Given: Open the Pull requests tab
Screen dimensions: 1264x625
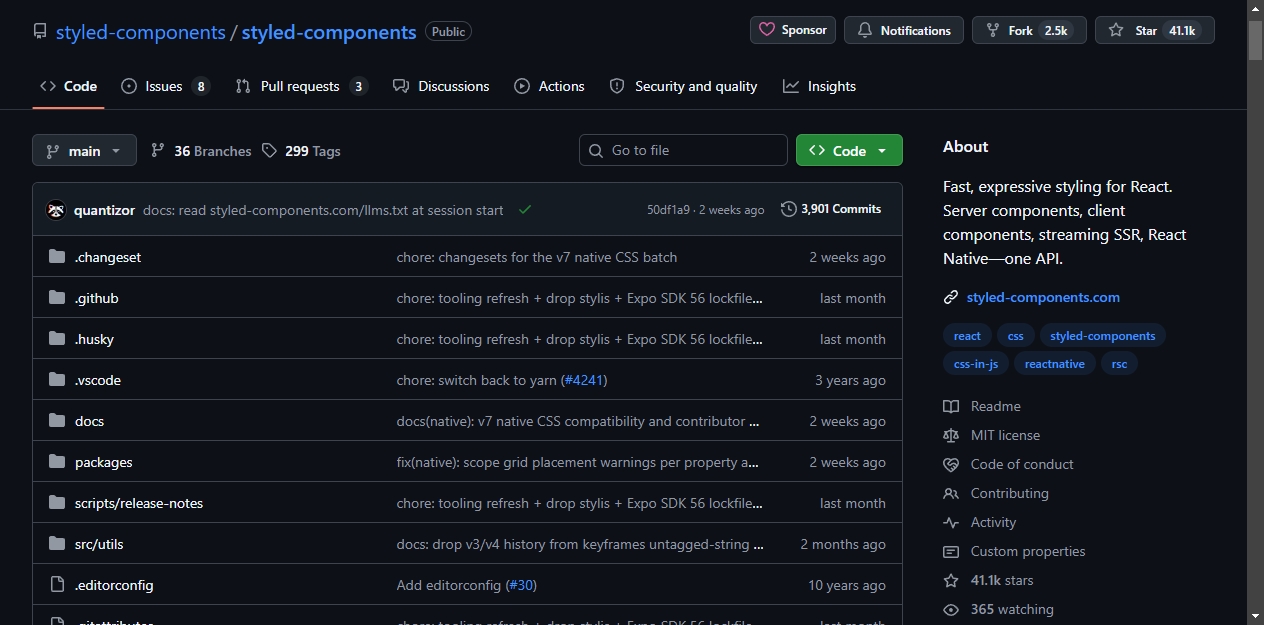Looking at the screenshot, I should [x=301, y=86].
